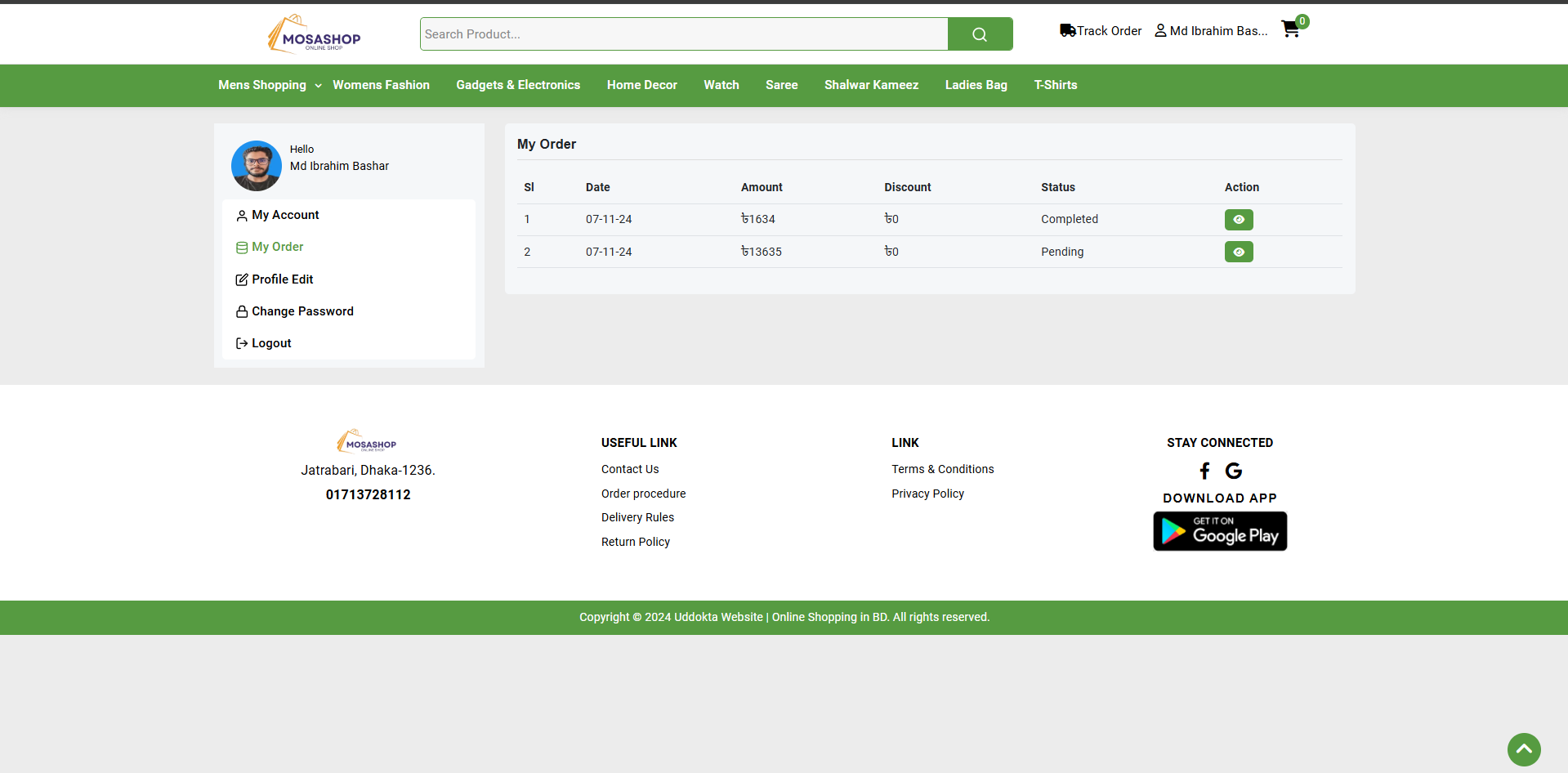Screen dimensions: 1568x773
Task: Open the Md Ibrahim Bas... account menu
Action: [1211, 31]
